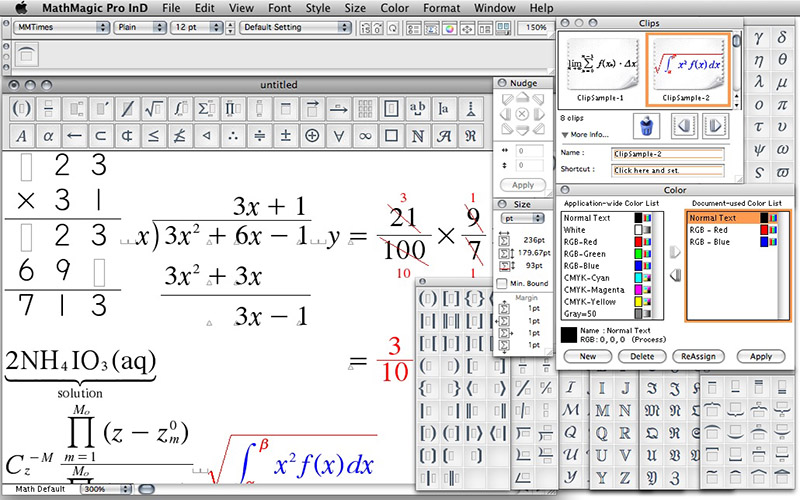
Task: Click Apply in the Color panel
Action: [x=761, y=356]
